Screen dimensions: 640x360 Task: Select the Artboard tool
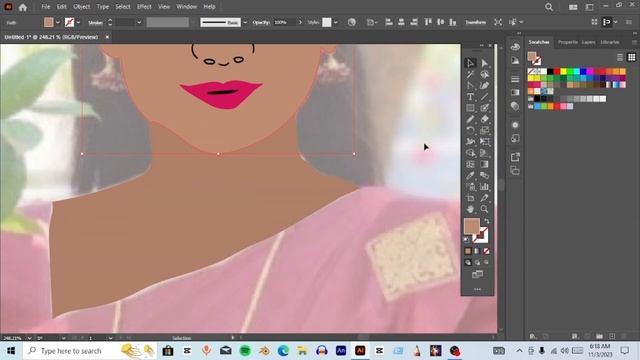(x=470, y=198)
